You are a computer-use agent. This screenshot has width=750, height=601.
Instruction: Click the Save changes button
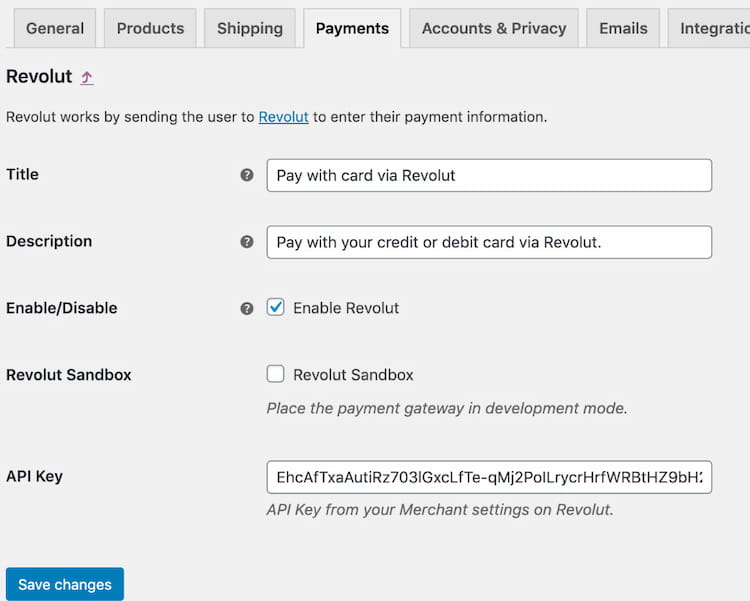pos(65,584)
